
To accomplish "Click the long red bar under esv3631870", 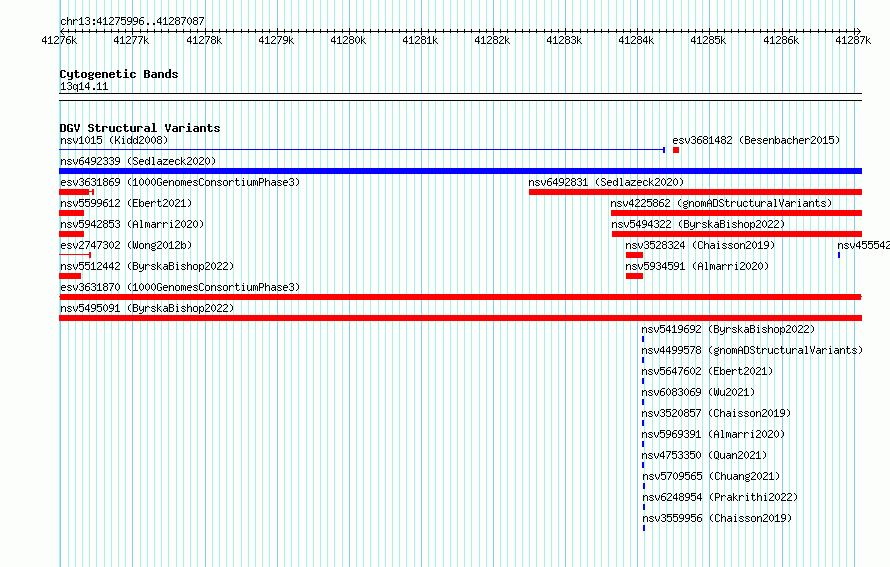I will (460, 297).
